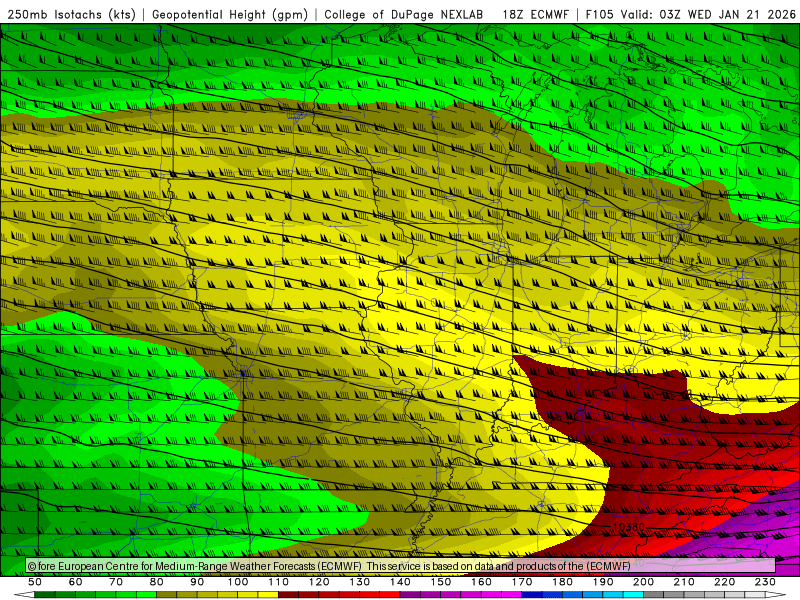
Task: Click the "250mb Isotachs (kts)" title text
Action: [x=71, y=15]
